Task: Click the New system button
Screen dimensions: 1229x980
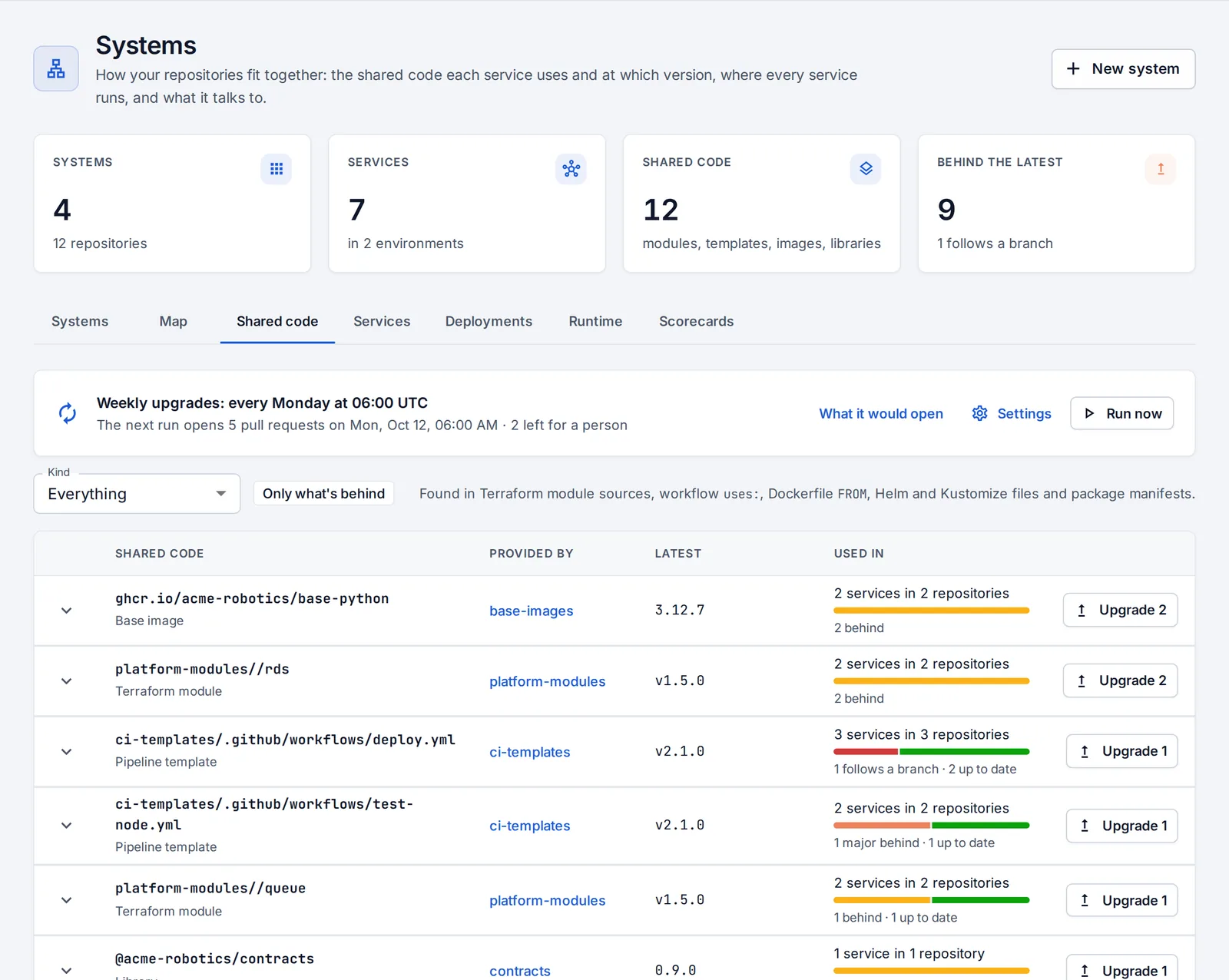Action: coord(1123,69)
